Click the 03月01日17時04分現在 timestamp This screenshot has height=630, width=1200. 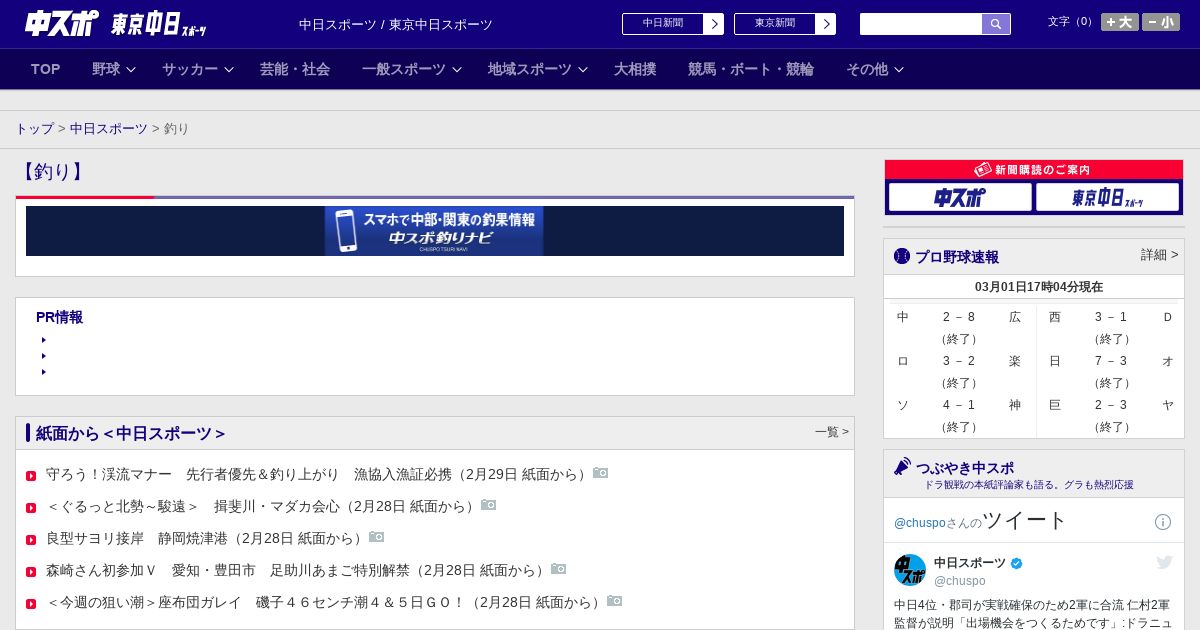pyautogui.click(x=1039, y=287)
